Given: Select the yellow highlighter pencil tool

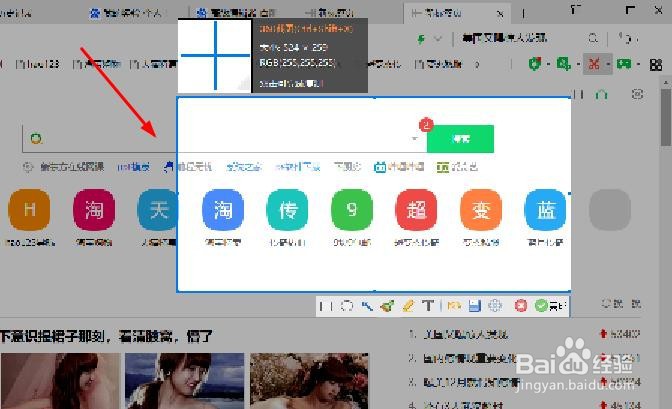Looking at the screenshot, I should coord(408,306).
